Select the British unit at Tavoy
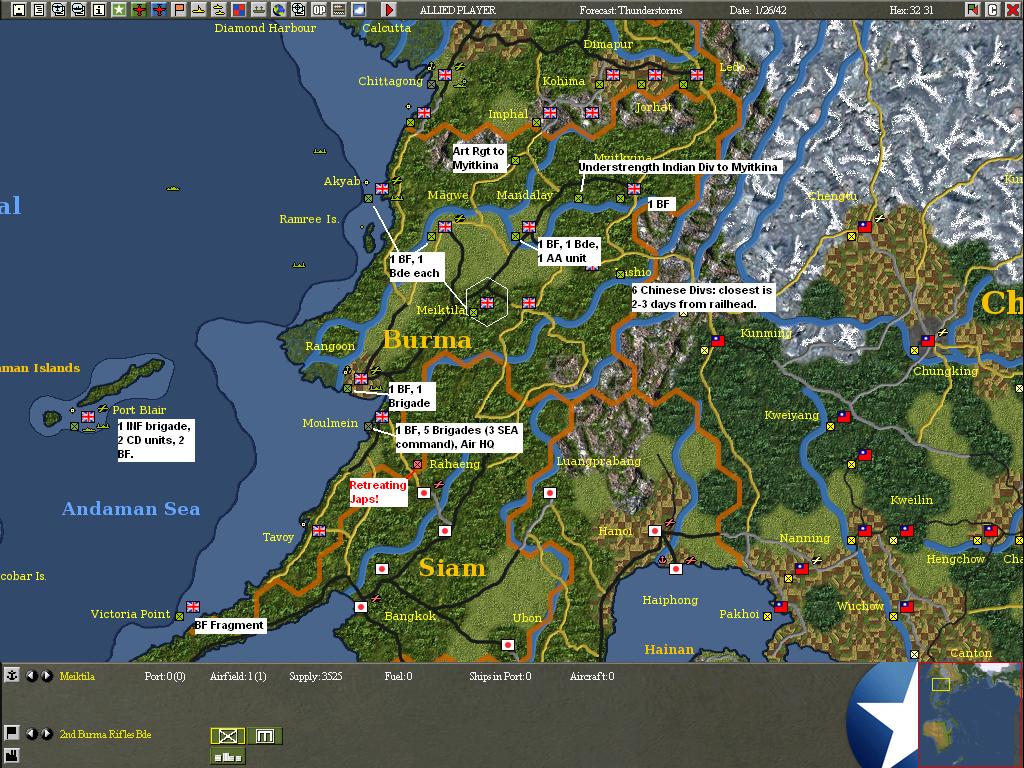Image resolution: width=1024 pixels, height=768 pixels. click(x=319, y=531)
